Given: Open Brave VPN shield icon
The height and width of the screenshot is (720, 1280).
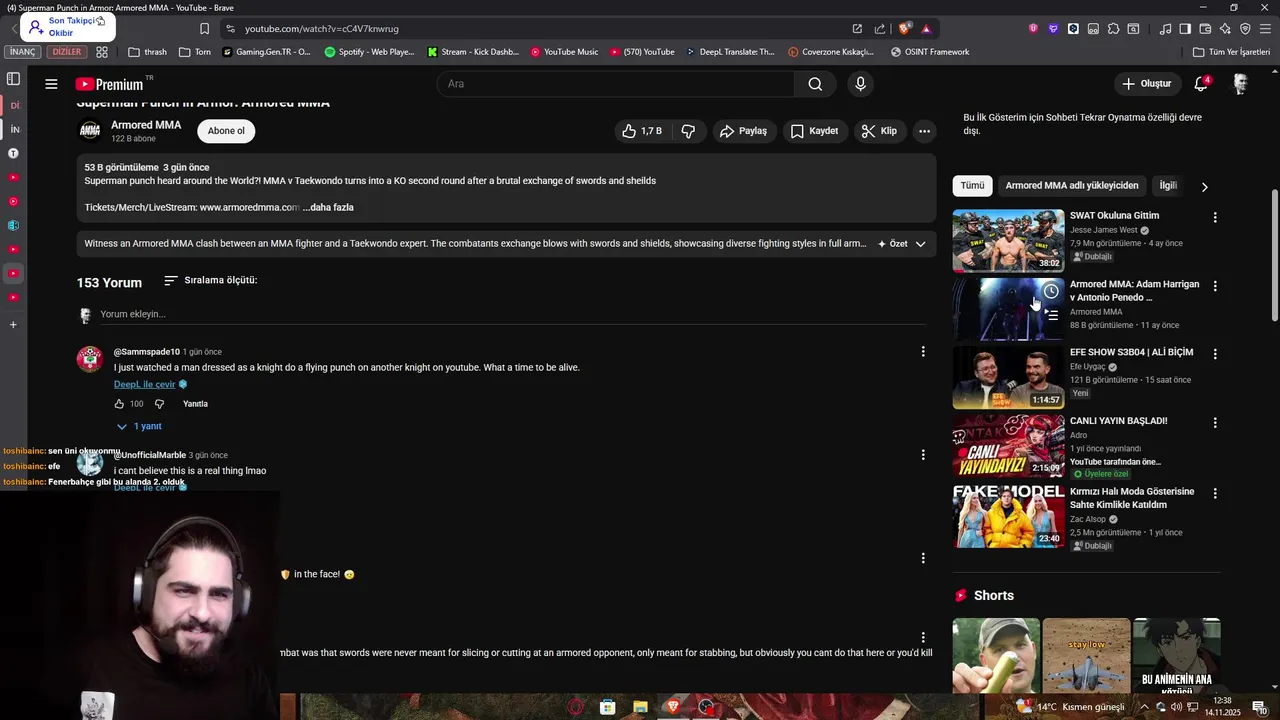Looking at the screenshot, I should [x=1245, y=29].
